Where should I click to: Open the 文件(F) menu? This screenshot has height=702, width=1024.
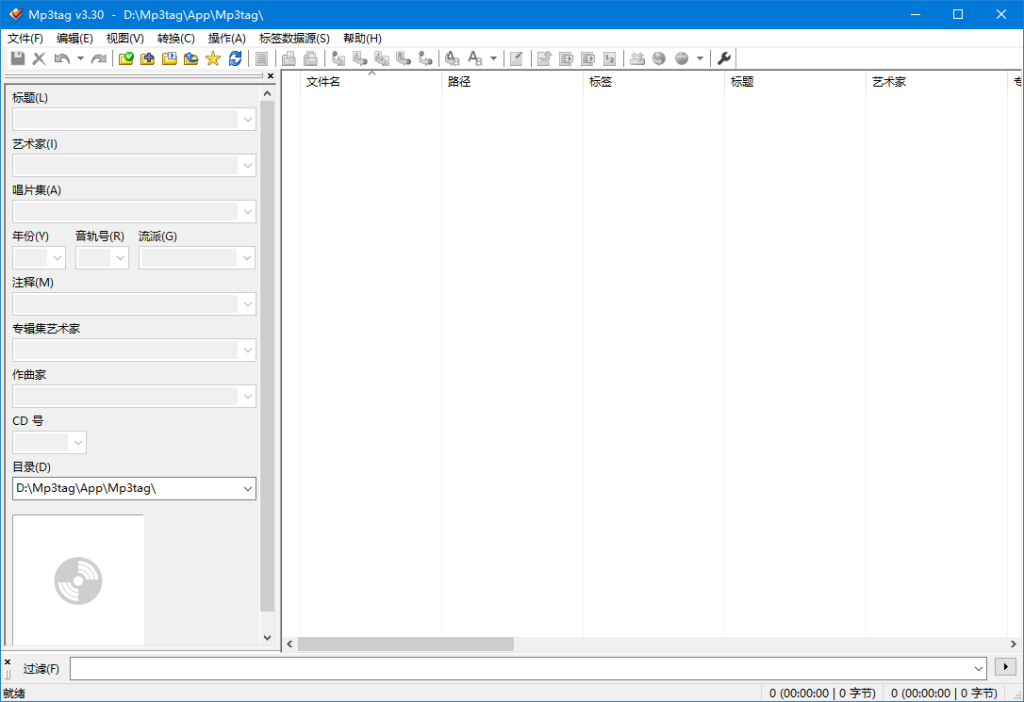[25, 39]
